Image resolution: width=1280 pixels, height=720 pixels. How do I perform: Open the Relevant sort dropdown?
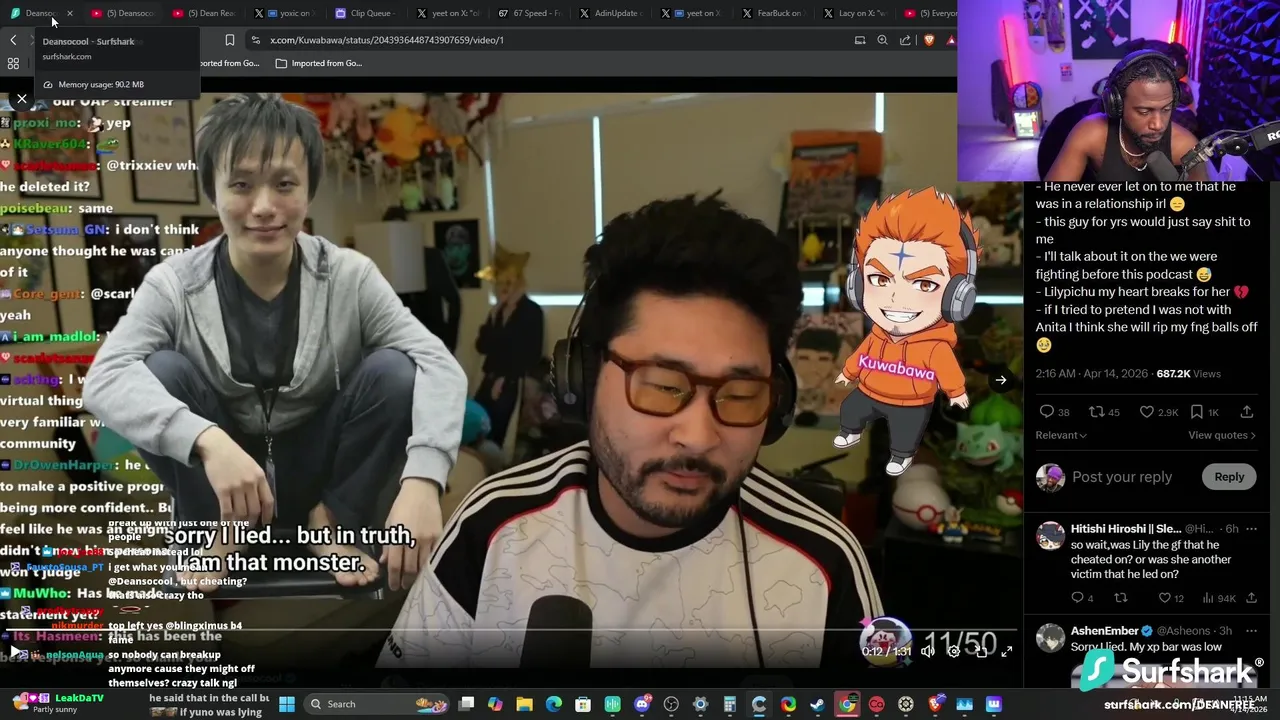(x=1061, y=435)
